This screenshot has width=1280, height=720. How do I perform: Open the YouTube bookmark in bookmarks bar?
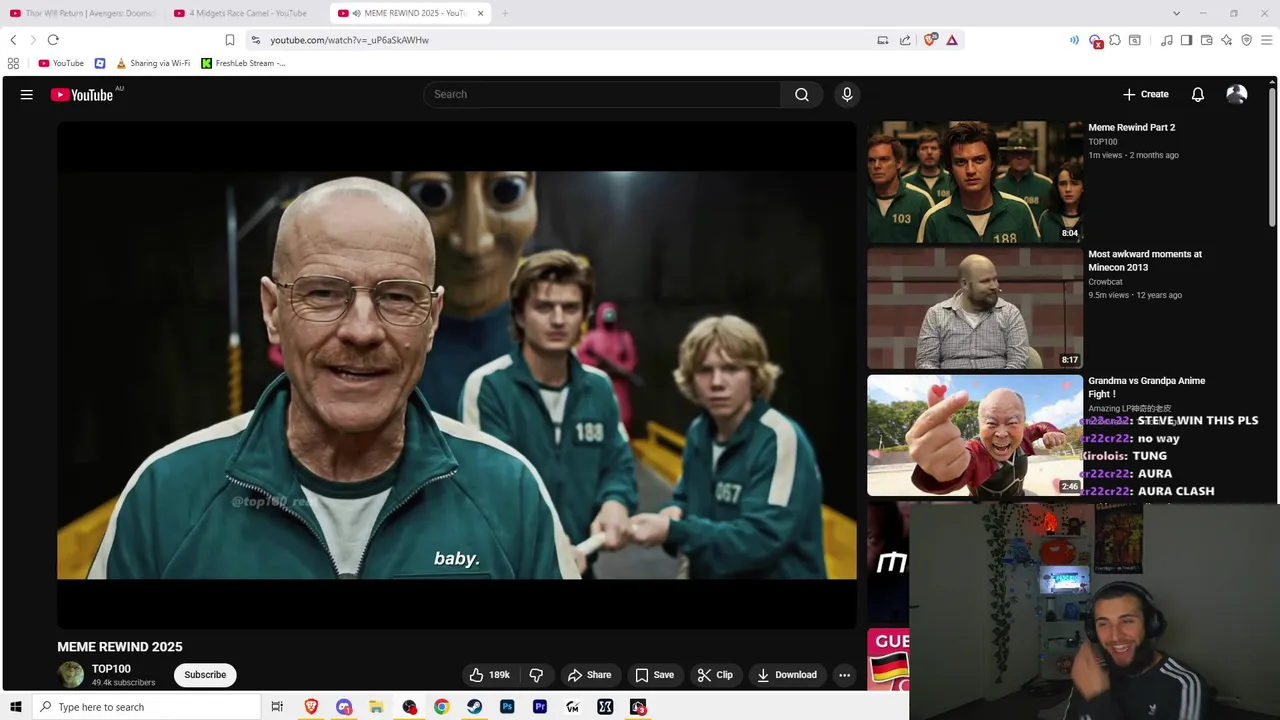point(61,63)
